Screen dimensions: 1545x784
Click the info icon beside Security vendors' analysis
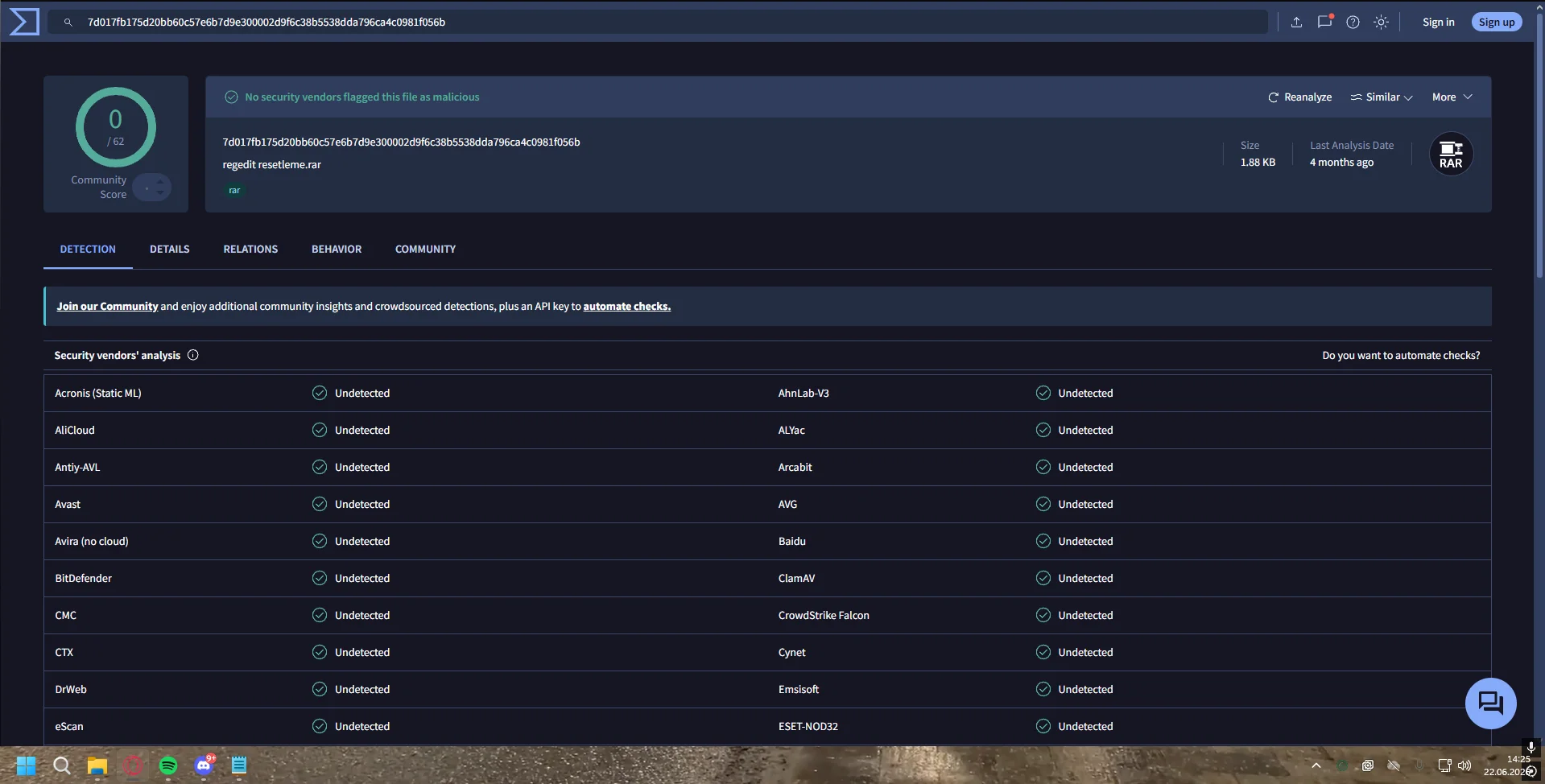pos(193,355)
